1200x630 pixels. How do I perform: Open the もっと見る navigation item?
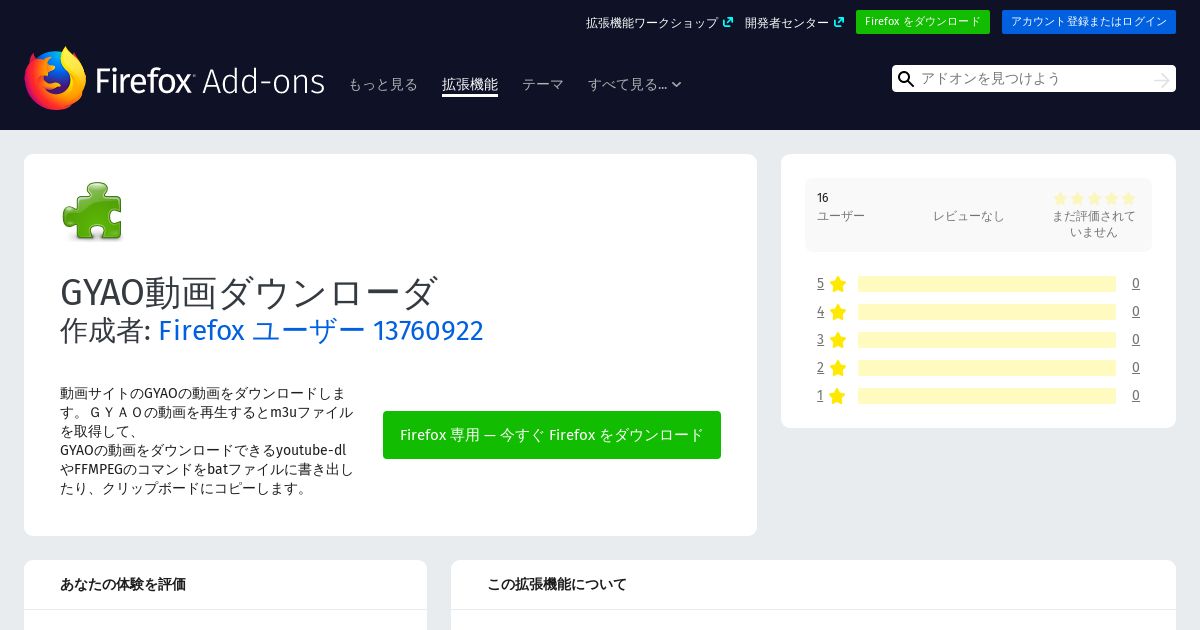tap(383, 85)
